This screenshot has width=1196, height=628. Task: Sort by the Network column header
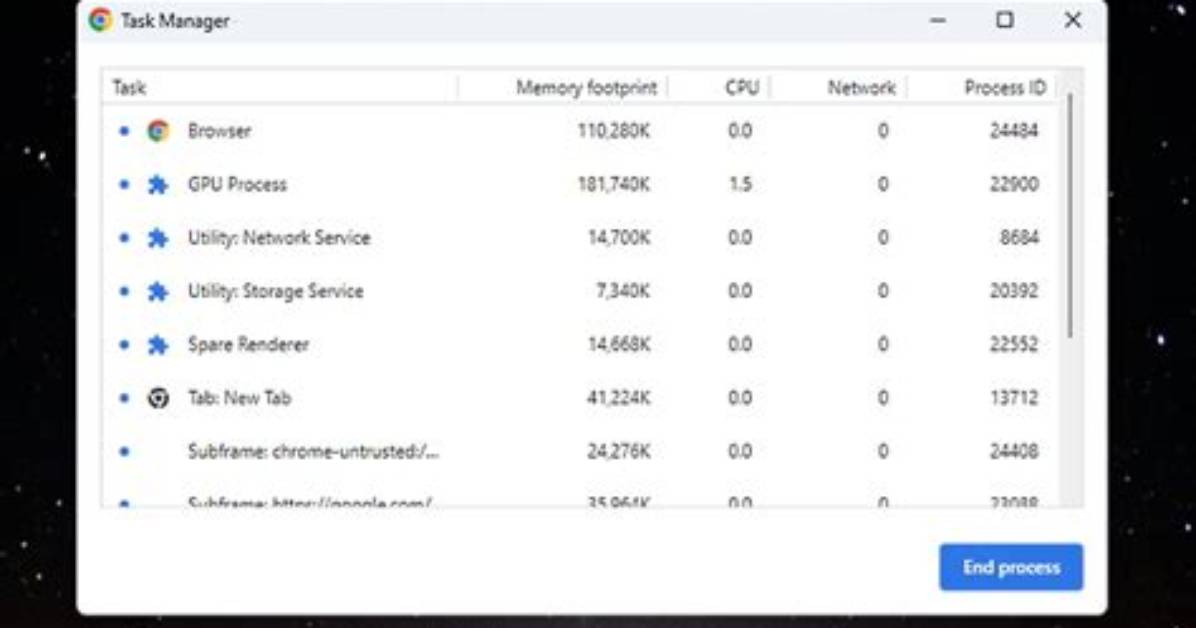coord(838,88)
